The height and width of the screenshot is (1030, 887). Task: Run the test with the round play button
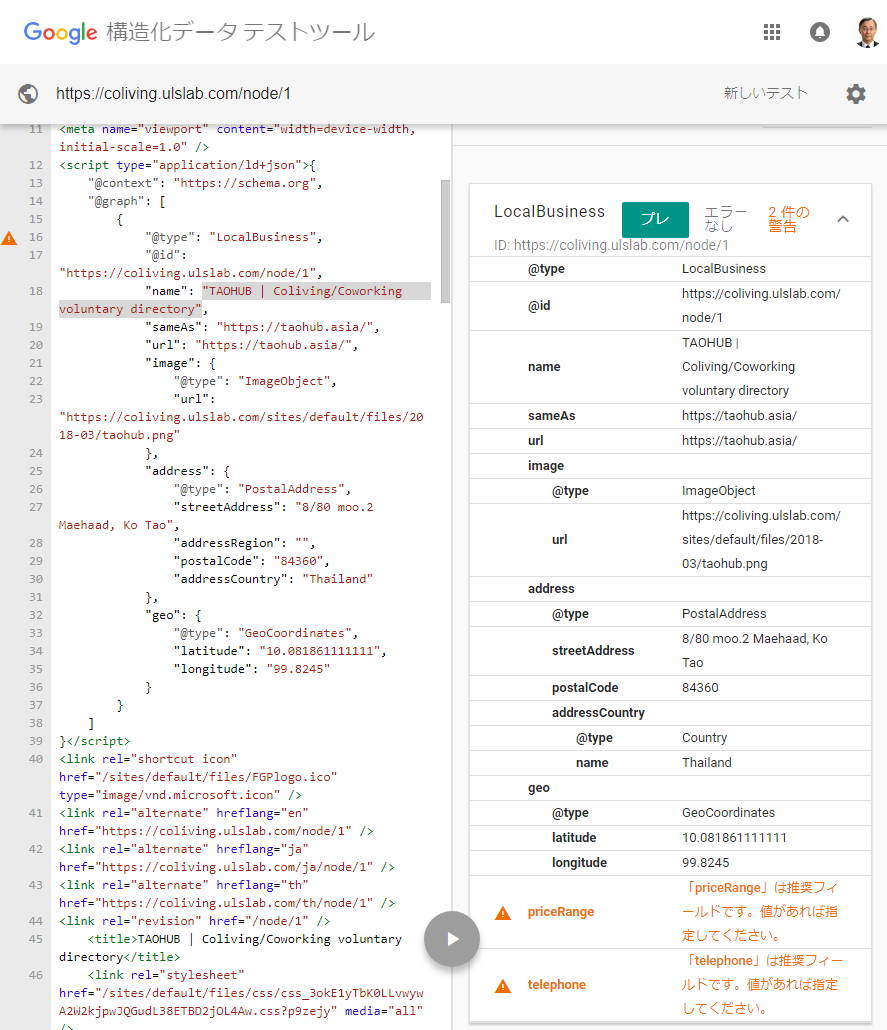pos(452,939)
